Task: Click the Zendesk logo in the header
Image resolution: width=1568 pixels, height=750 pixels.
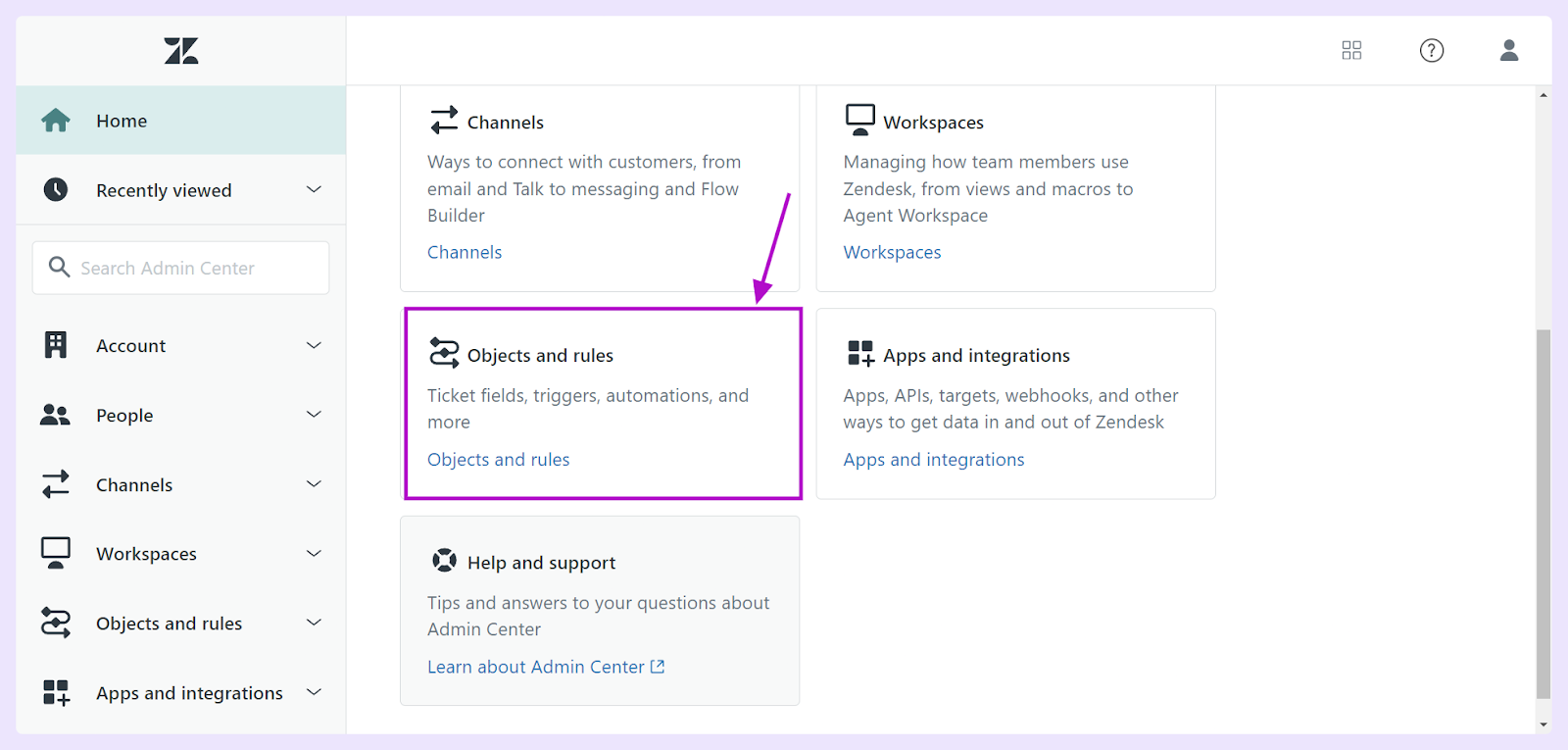Action: [x=181, y=51]
